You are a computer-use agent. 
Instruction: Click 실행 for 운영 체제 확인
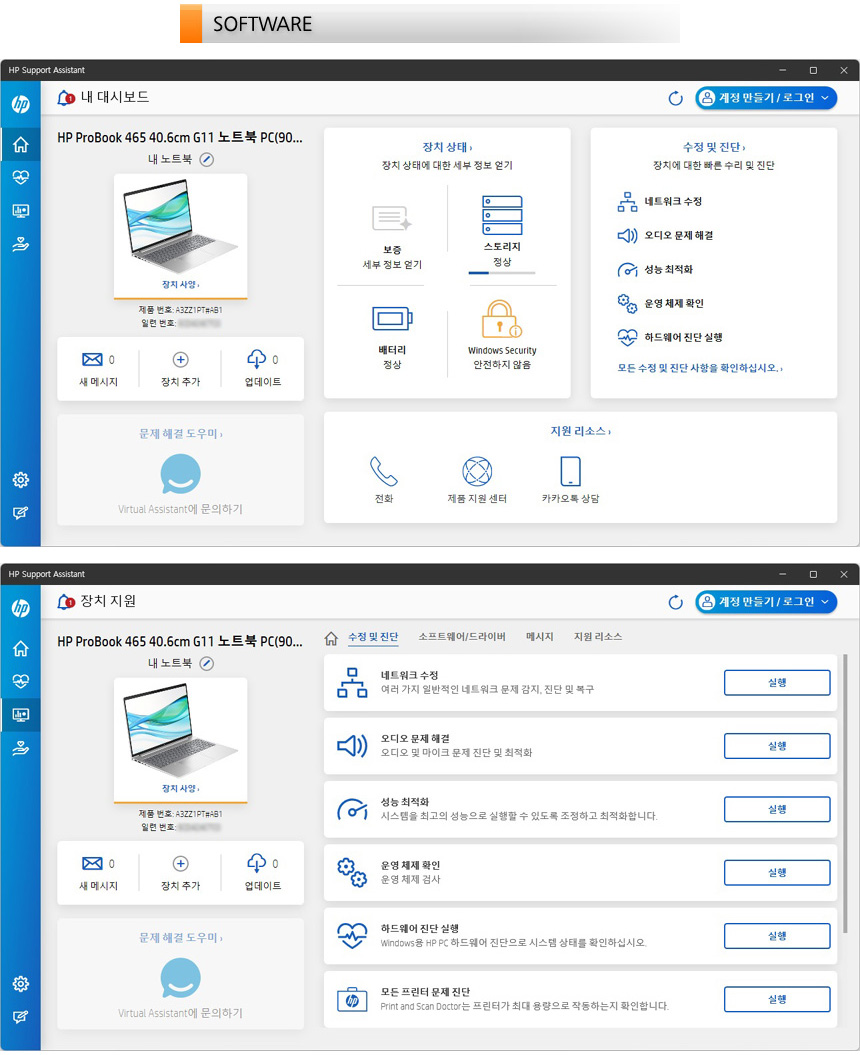[x=777, y=873]
